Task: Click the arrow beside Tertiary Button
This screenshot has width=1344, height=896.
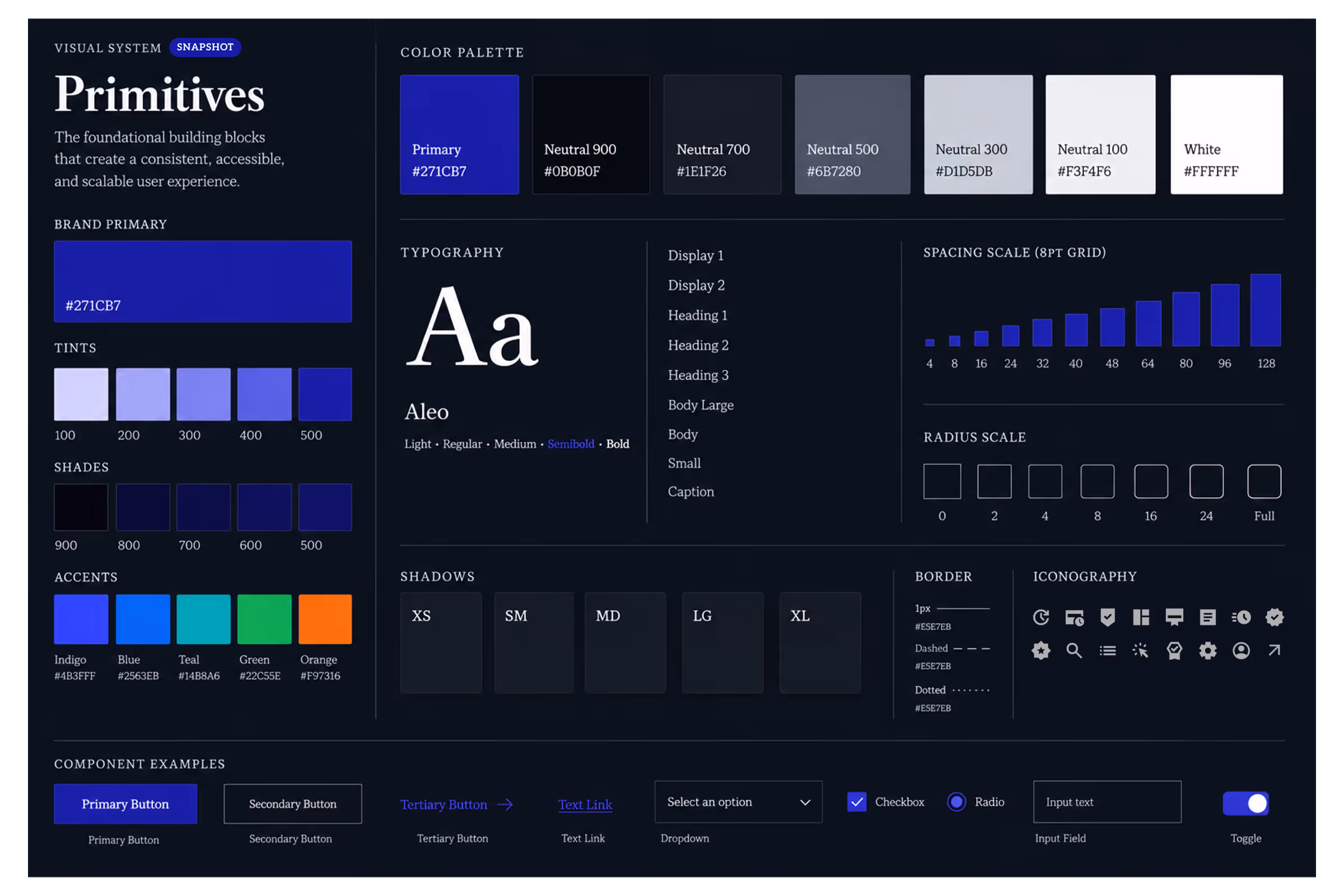Action: (505, 805)
